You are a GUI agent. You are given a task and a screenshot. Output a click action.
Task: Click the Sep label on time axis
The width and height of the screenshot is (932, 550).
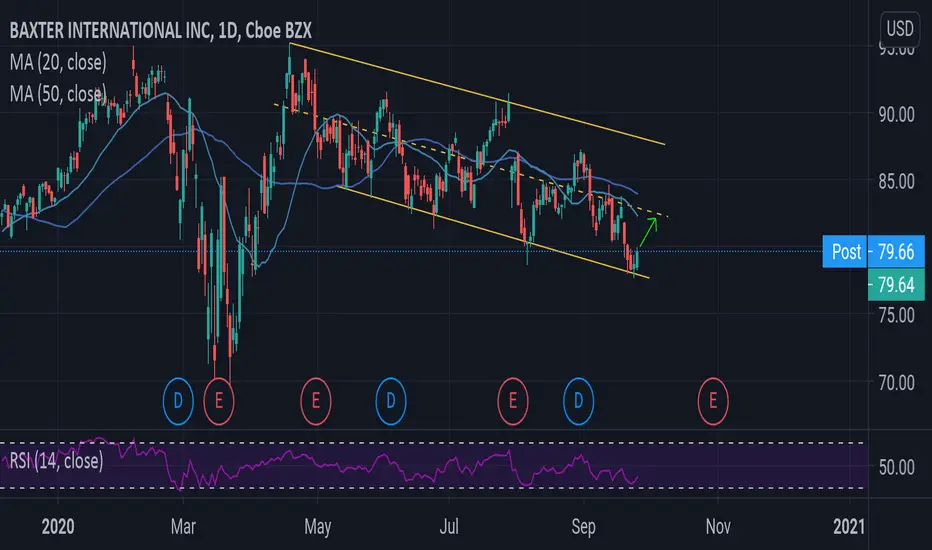[583, 526]
